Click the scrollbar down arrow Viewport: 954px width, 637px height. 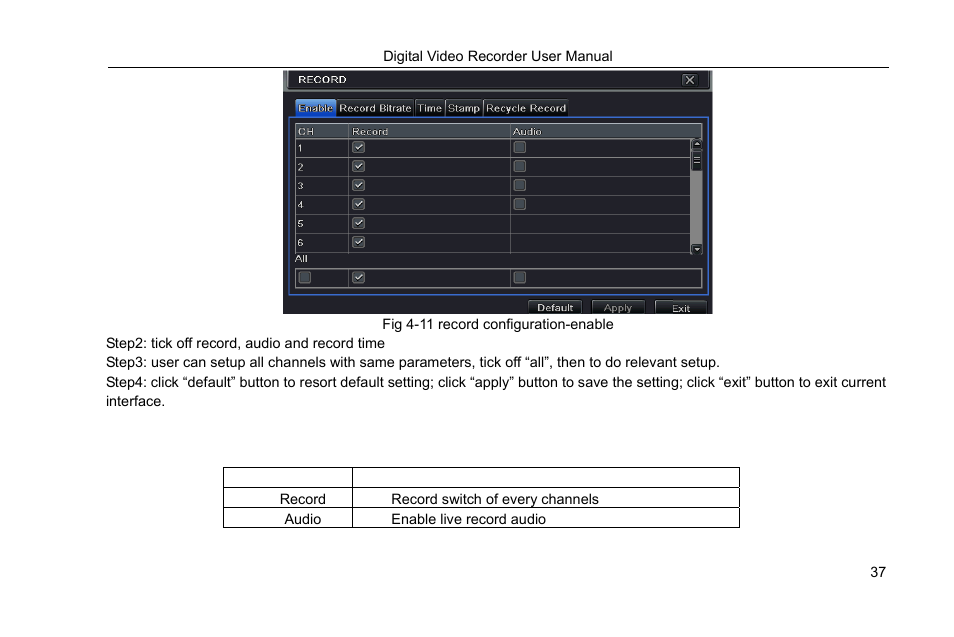tap(697, 249)
